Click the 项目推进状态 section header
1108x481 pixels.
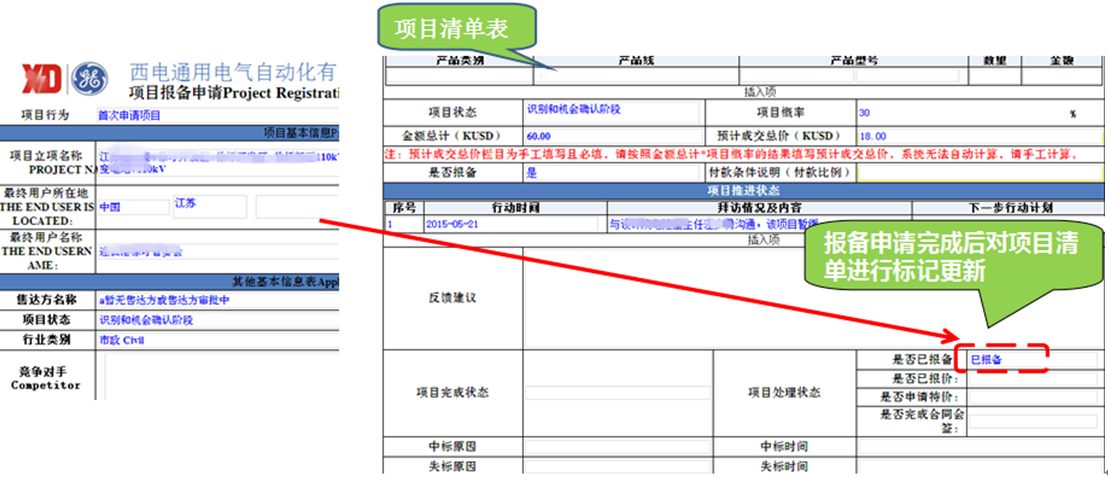point(742,190)
